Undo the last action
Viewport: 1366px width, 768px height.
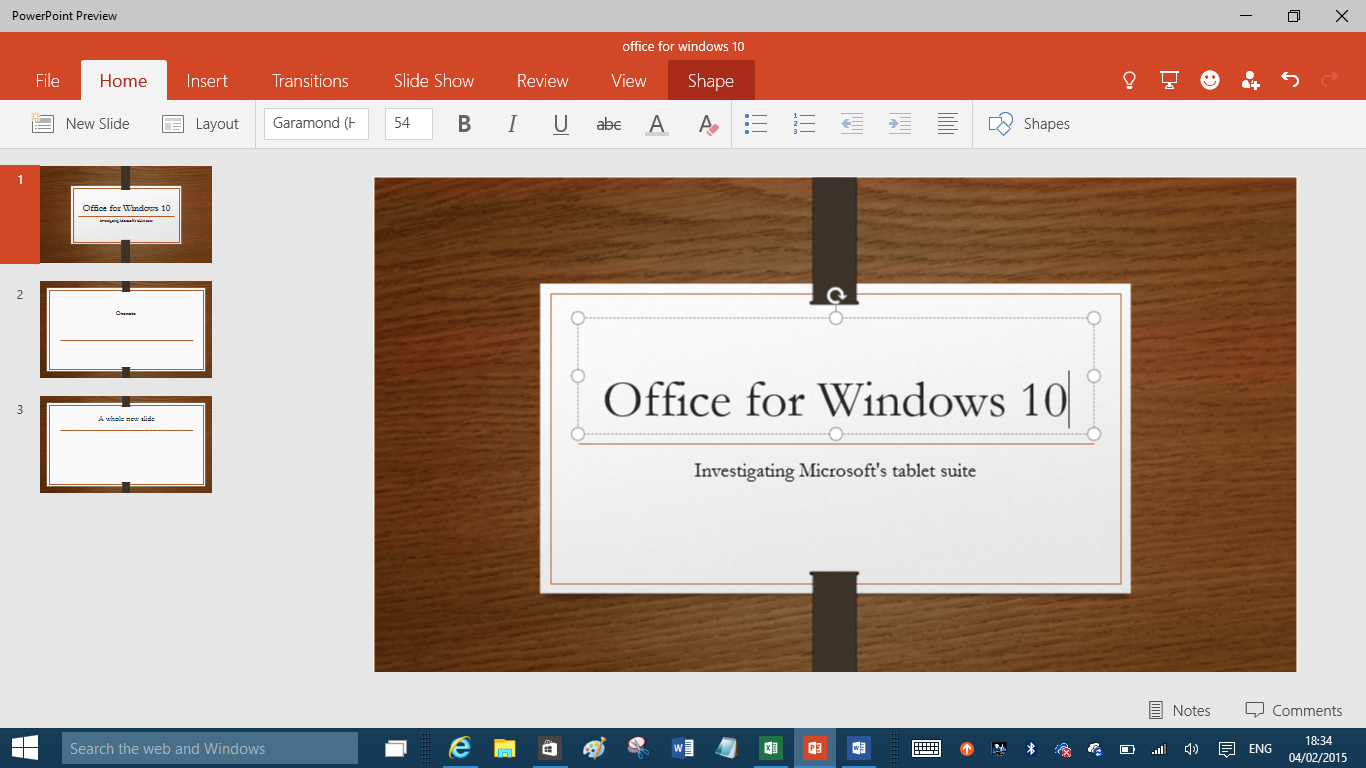[x=1289, y=80]
